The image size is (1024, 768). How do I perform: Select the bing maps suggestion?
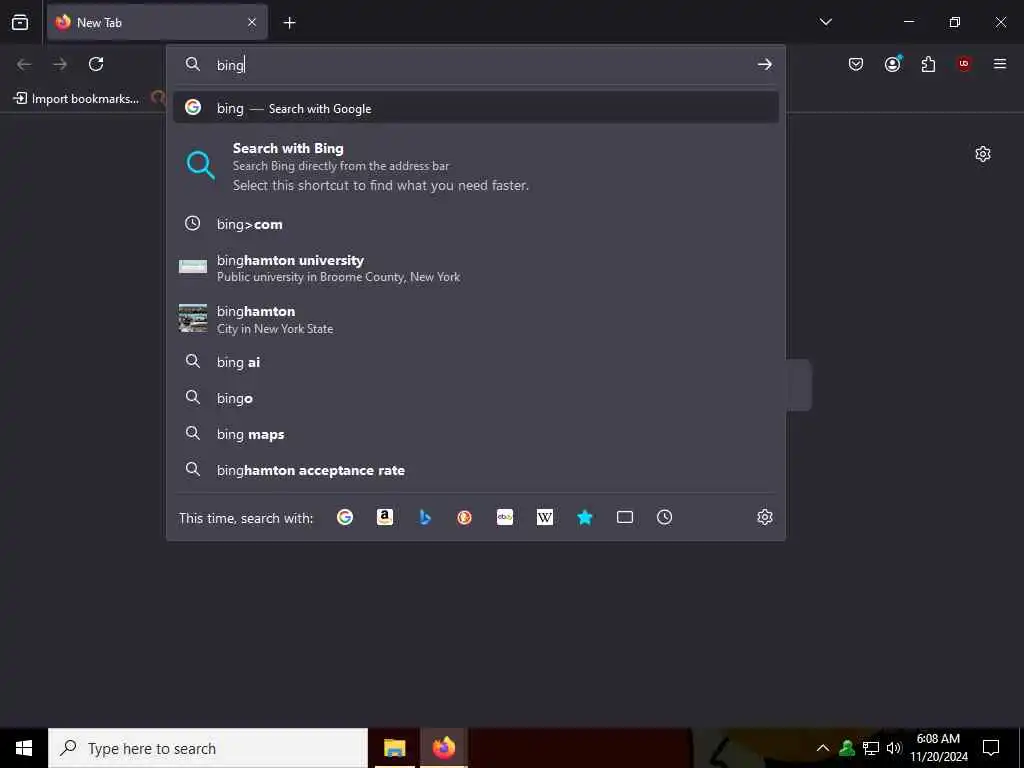475,434
